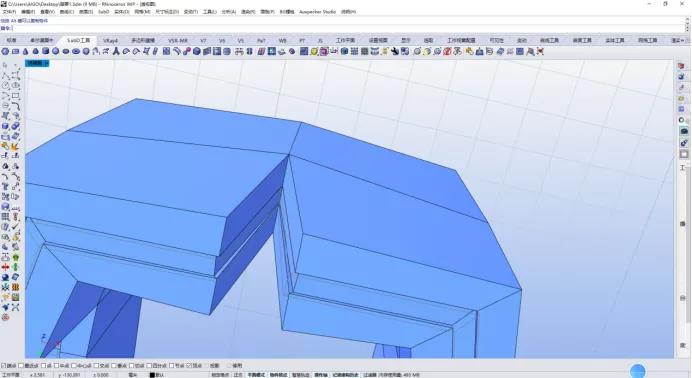Image resolution: width=692 pixels, height=378 pixels.
Task: Click the magenta-outlined box icon in SubD toolbar
Action: coord(324,52)
